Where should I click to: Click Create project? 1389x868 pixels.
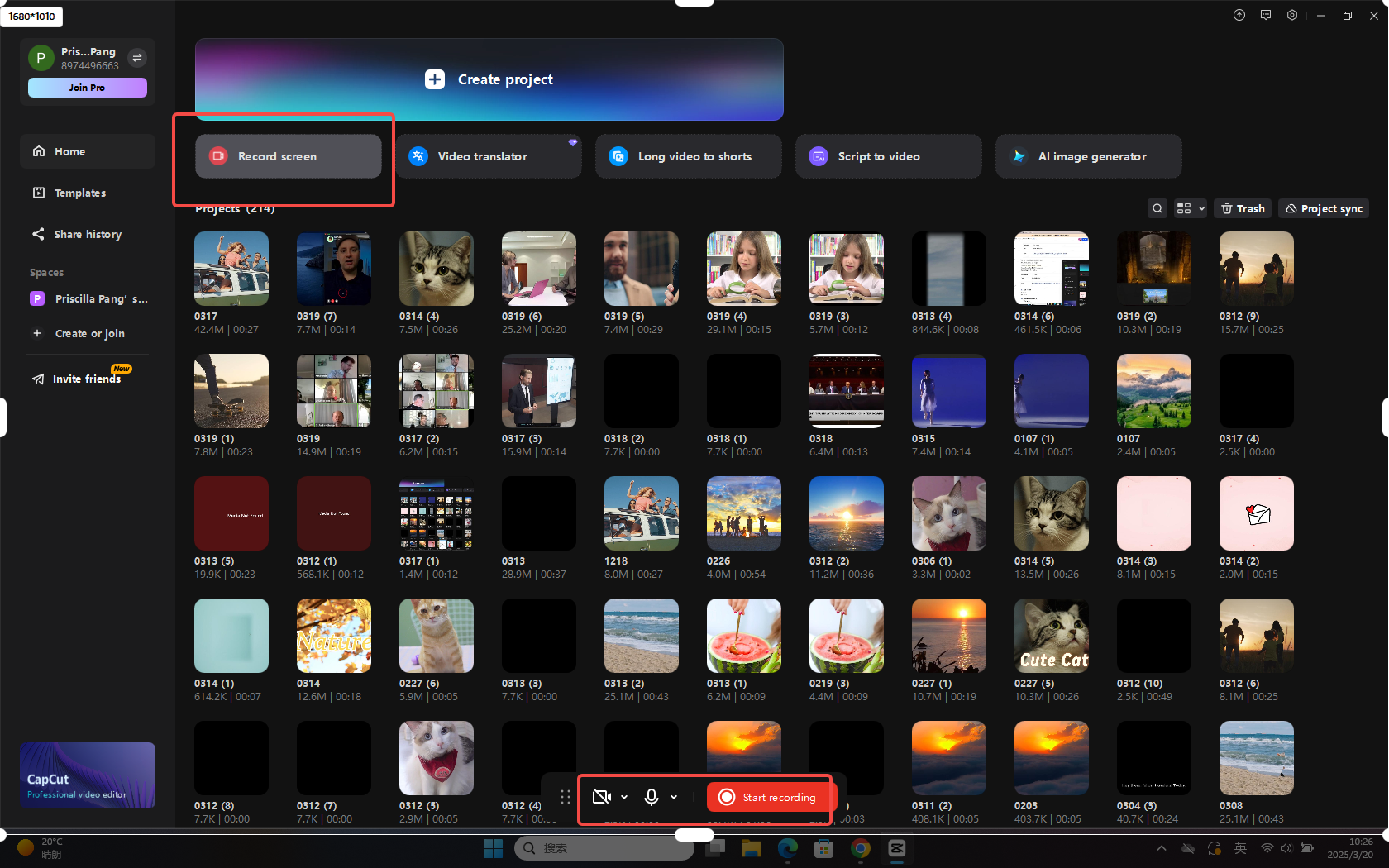489,79
